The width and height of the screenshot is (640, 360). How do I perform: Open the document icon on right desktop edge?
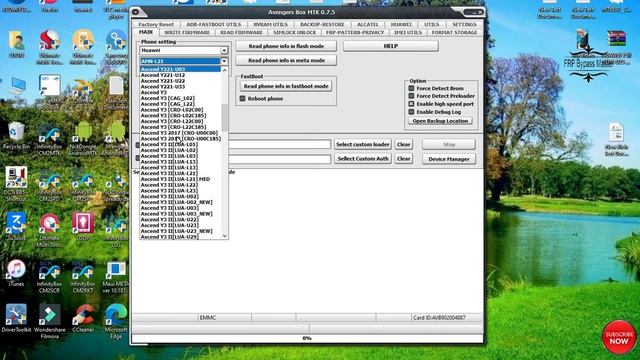(x=616, y=139)
